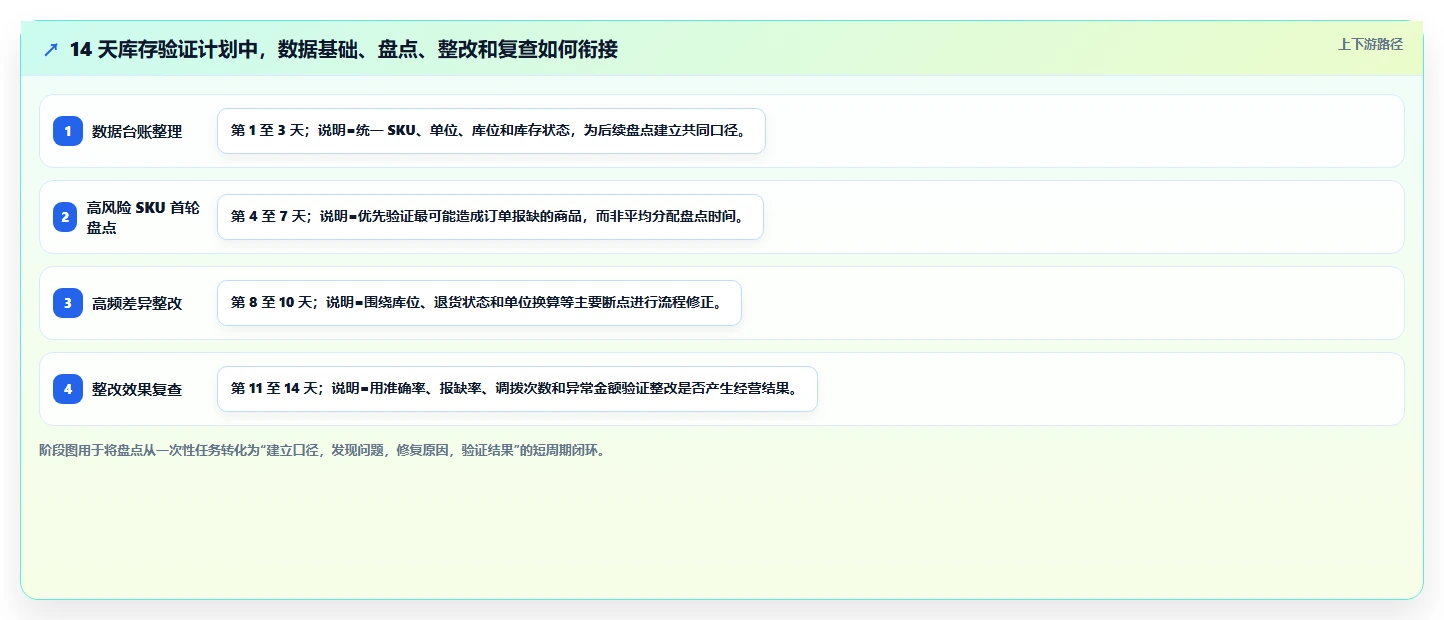Screen dimensions: 1444x620
Task: Select the 高频差异整改 step label
Action: tap(137, 303)
